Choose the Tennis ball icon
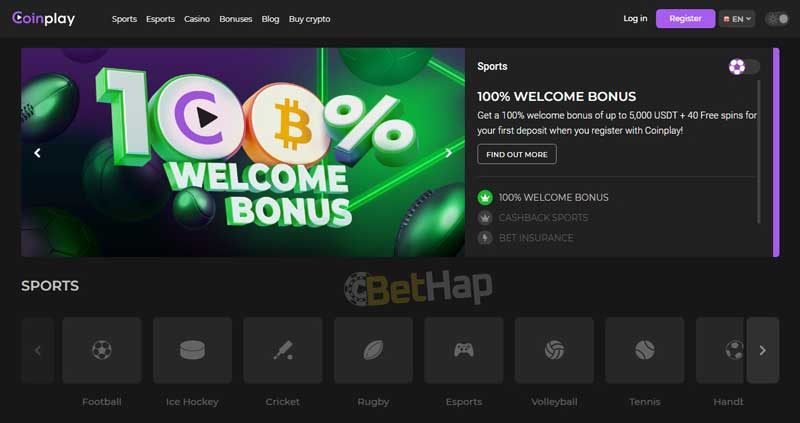The width and height of the screenshot is (800, 423). tap(645, 350)
